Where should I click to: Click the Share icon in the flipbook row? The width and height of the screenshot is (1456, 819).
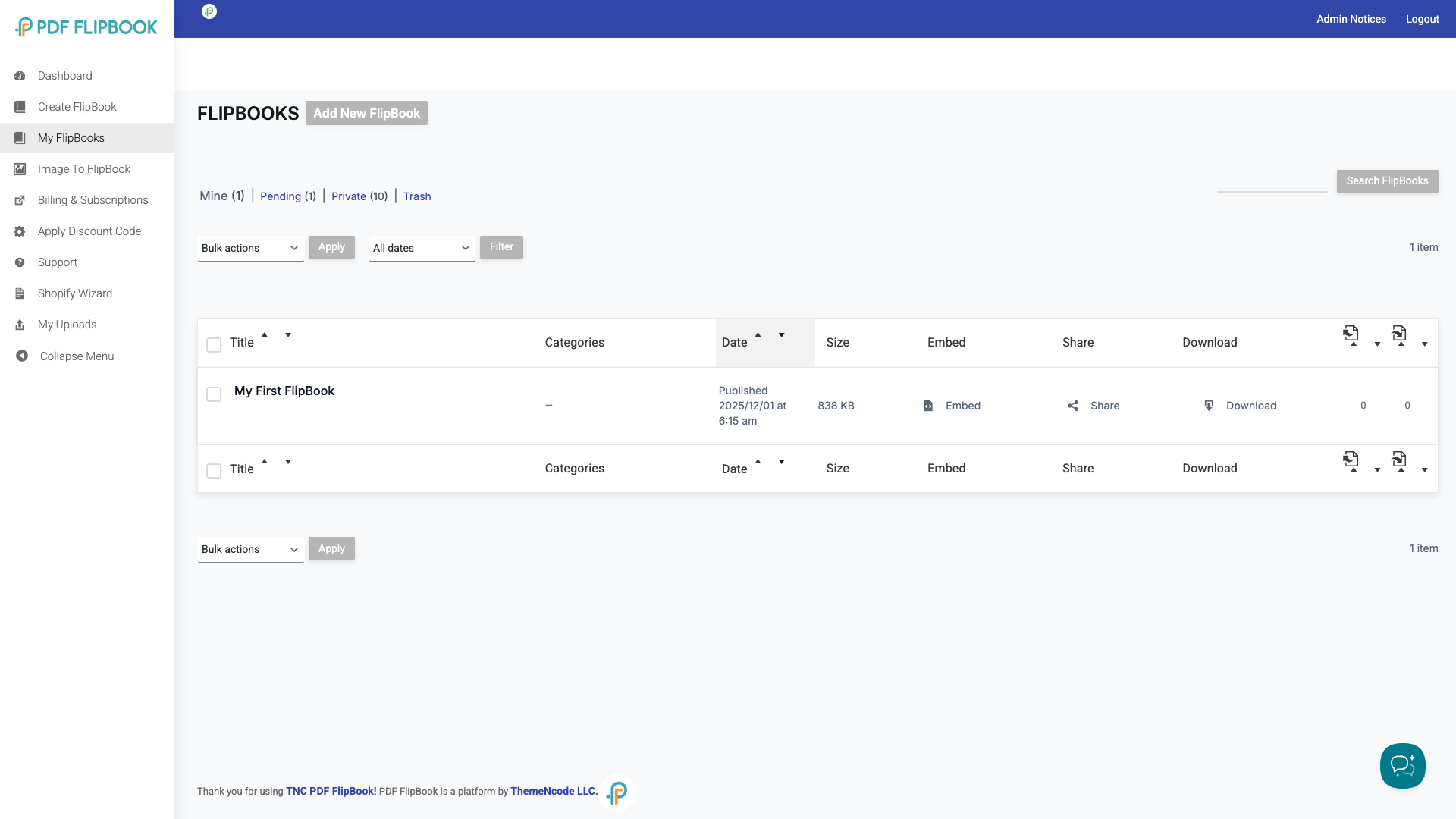point(1073,406)
